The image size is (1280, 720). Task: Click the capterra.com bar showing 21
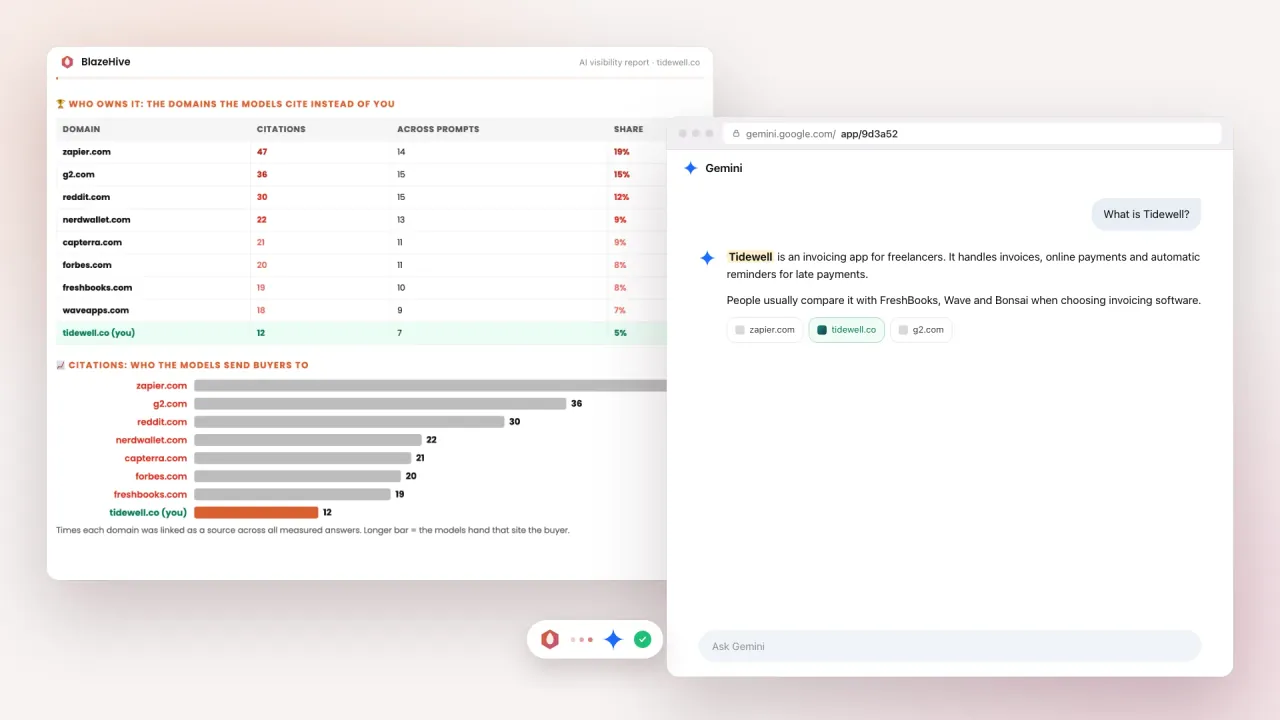pos(303,458)
